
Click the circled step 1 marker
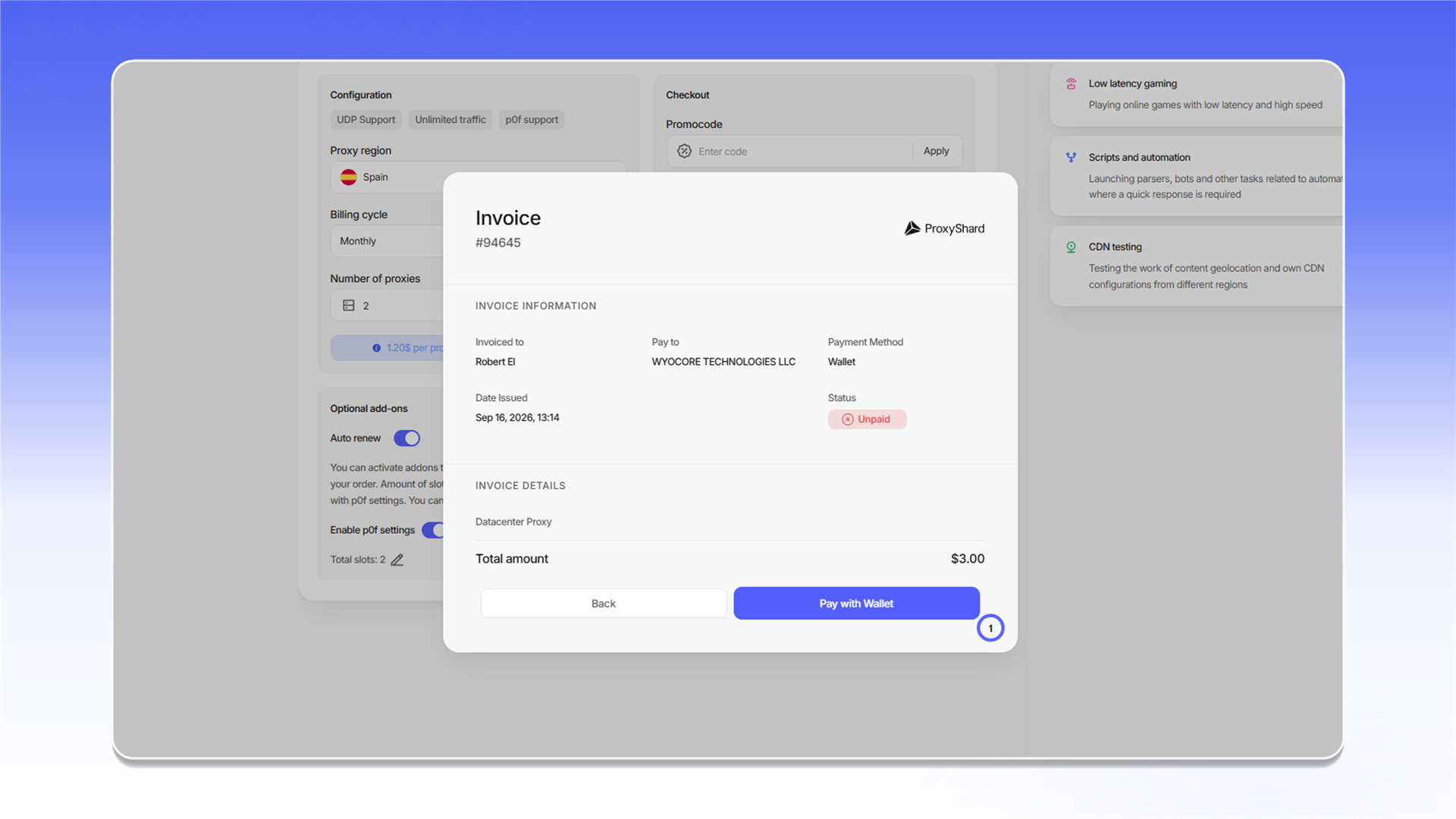(x=990, y=628)
